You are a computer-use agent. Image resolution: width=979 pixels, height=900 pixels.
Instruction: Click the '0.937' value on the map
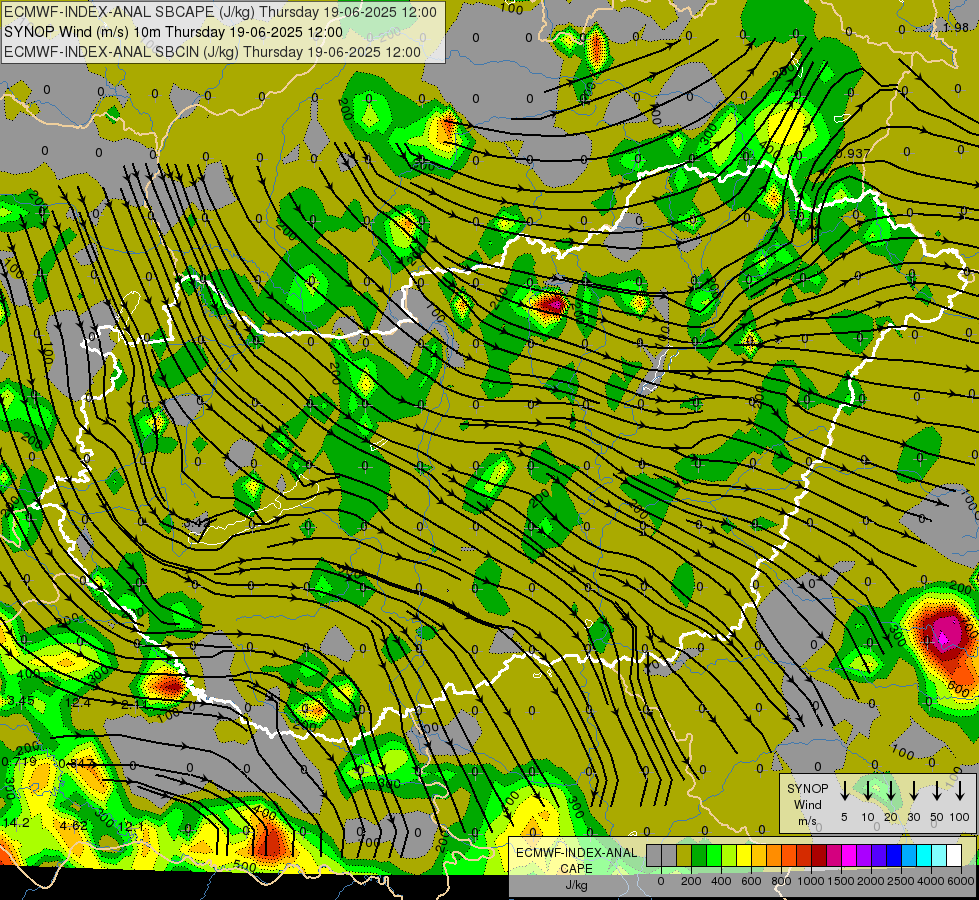pyautogui.click(x=853, y=154)
